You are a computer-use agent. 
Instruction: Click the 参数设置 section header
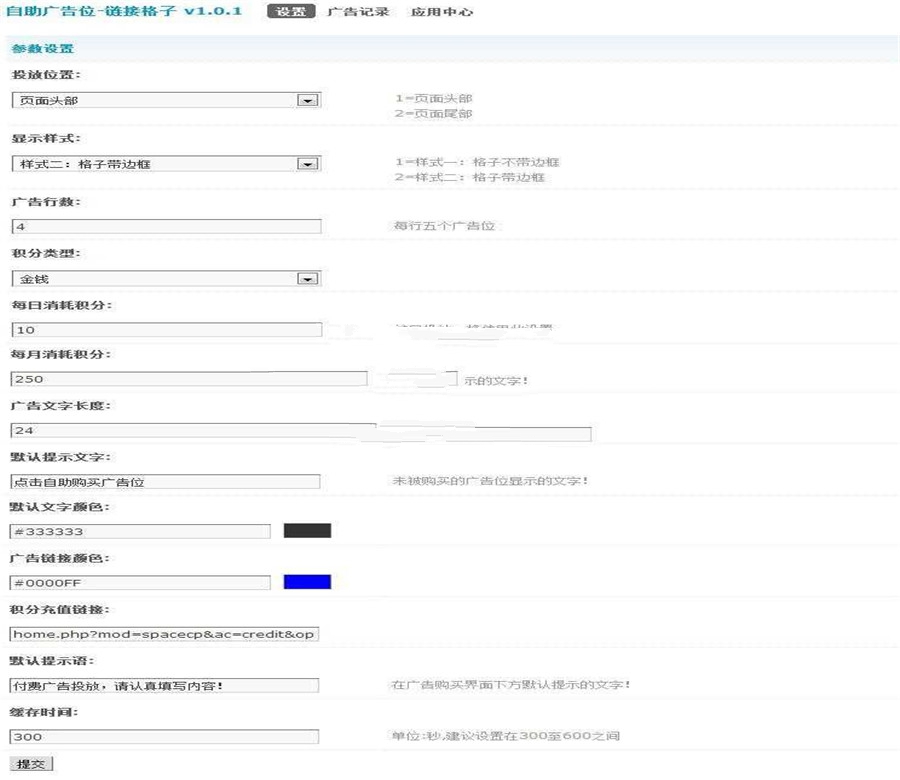[x=40, y=47]
